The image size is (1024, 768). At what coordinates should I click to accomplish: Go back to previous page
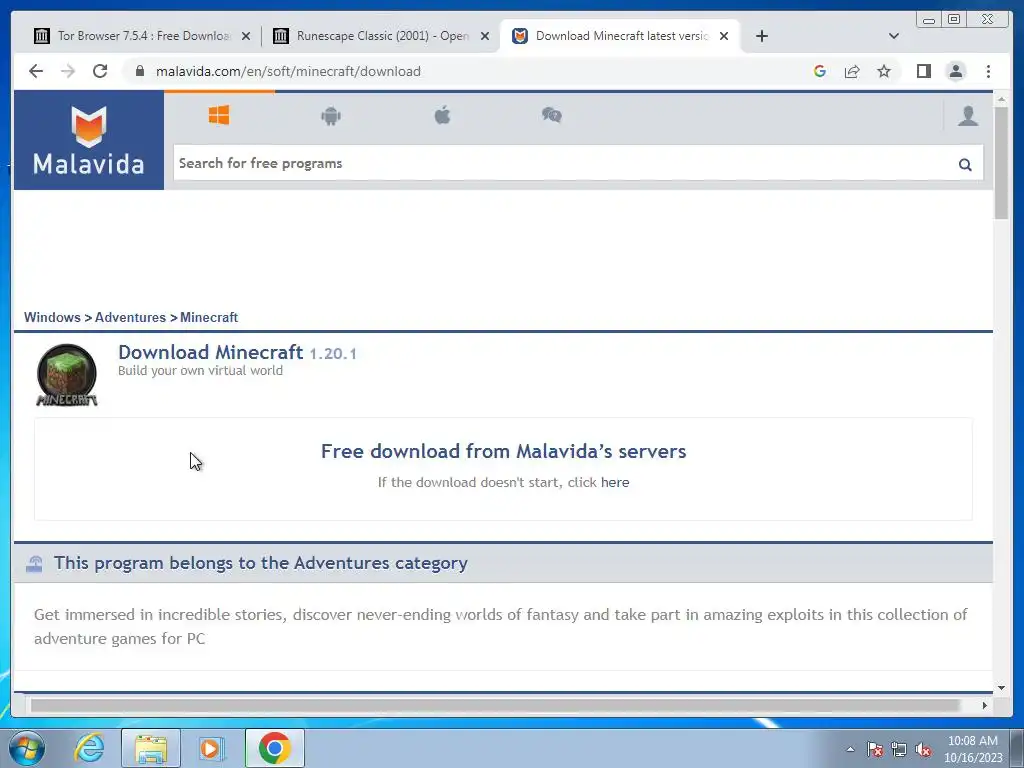[36, 71]
